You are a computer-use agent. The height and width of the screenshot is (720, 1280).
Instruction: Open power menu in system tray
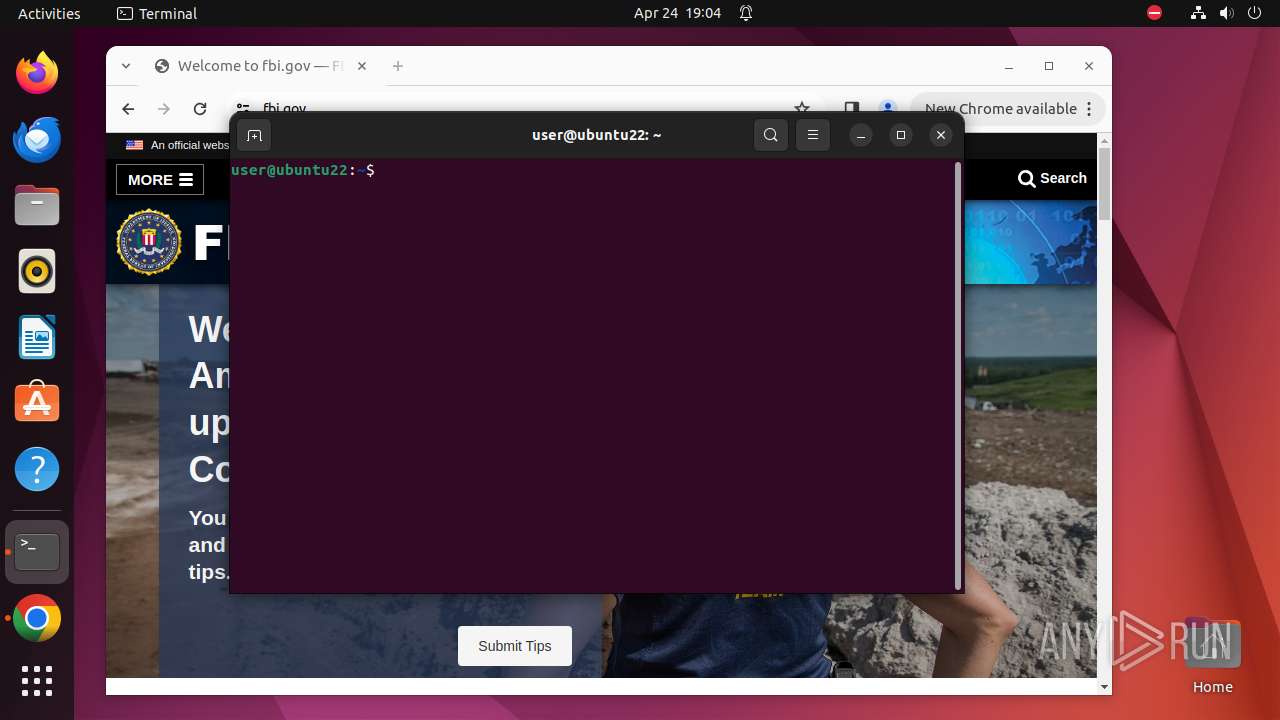click(x=1254, y=14)
